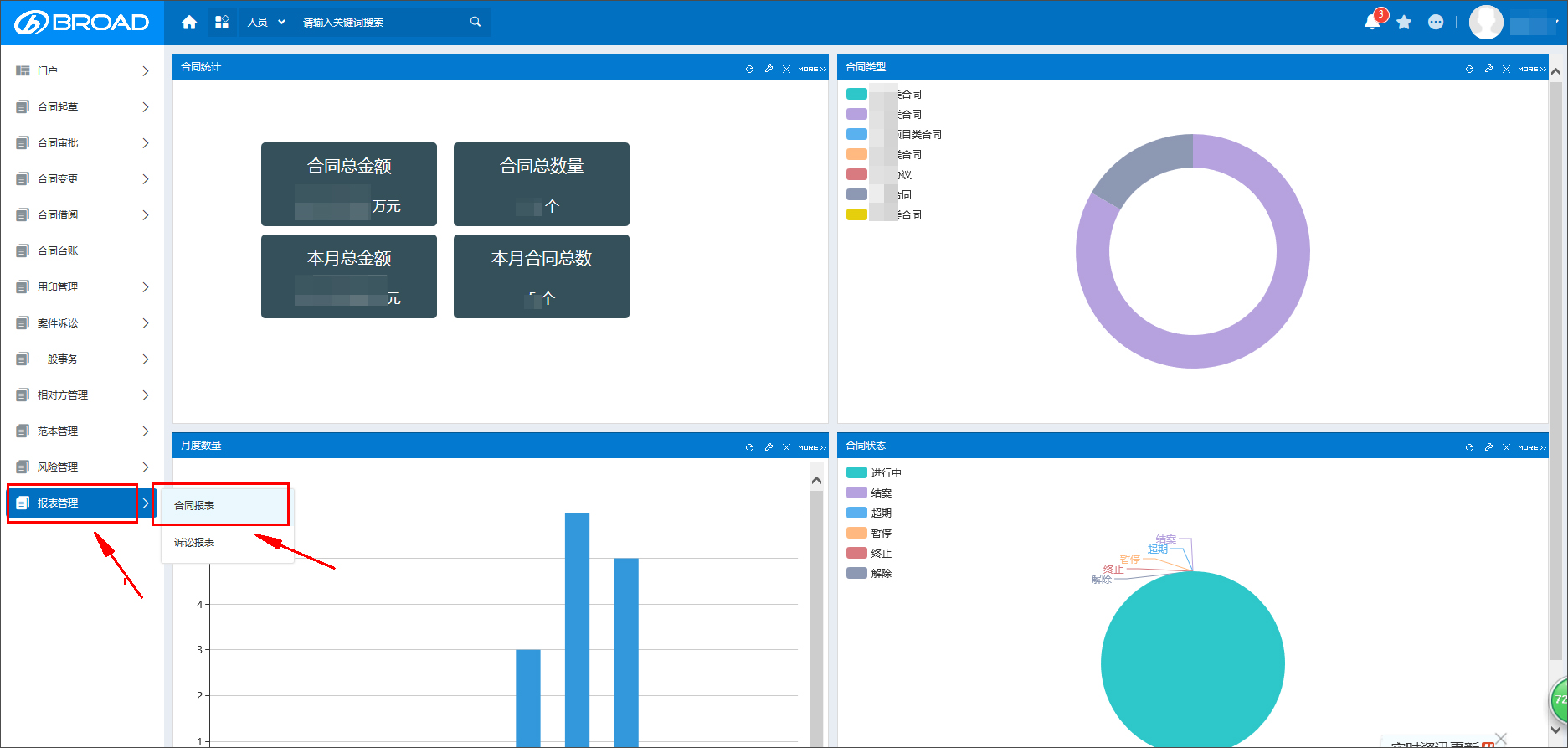Click 月度数量 chart scroll-up arrow

click(817, 480)
